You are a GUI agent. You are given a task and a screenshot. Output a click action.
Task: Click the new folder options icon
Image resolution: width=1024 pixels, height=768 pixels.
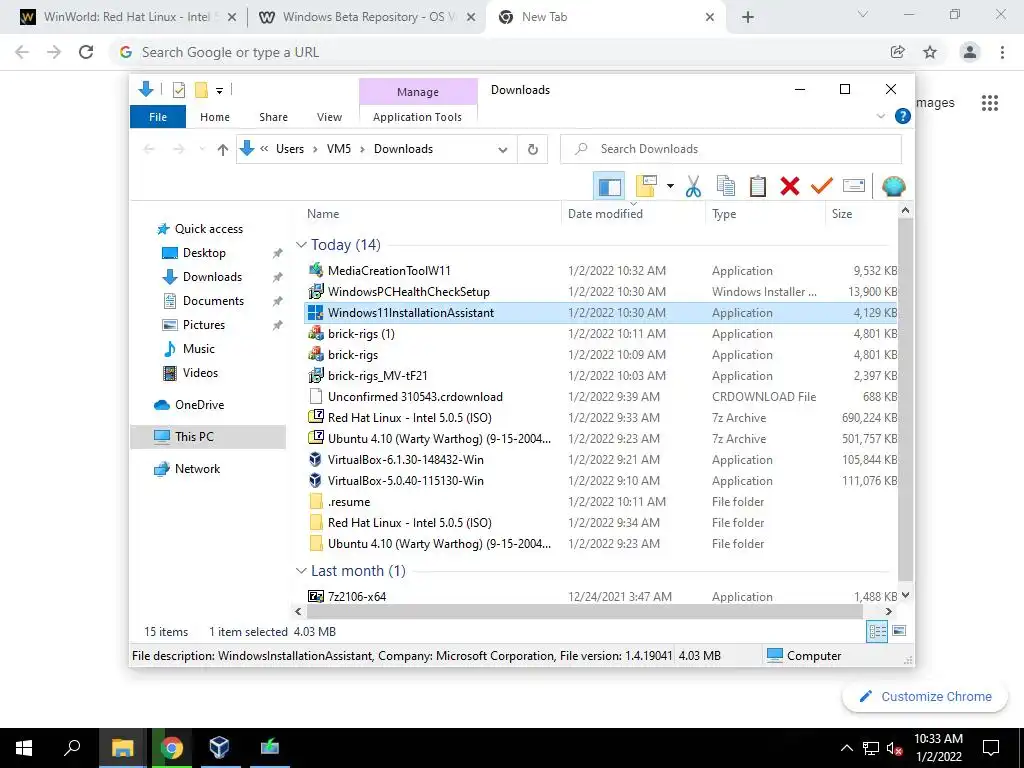tap(647, 187)
